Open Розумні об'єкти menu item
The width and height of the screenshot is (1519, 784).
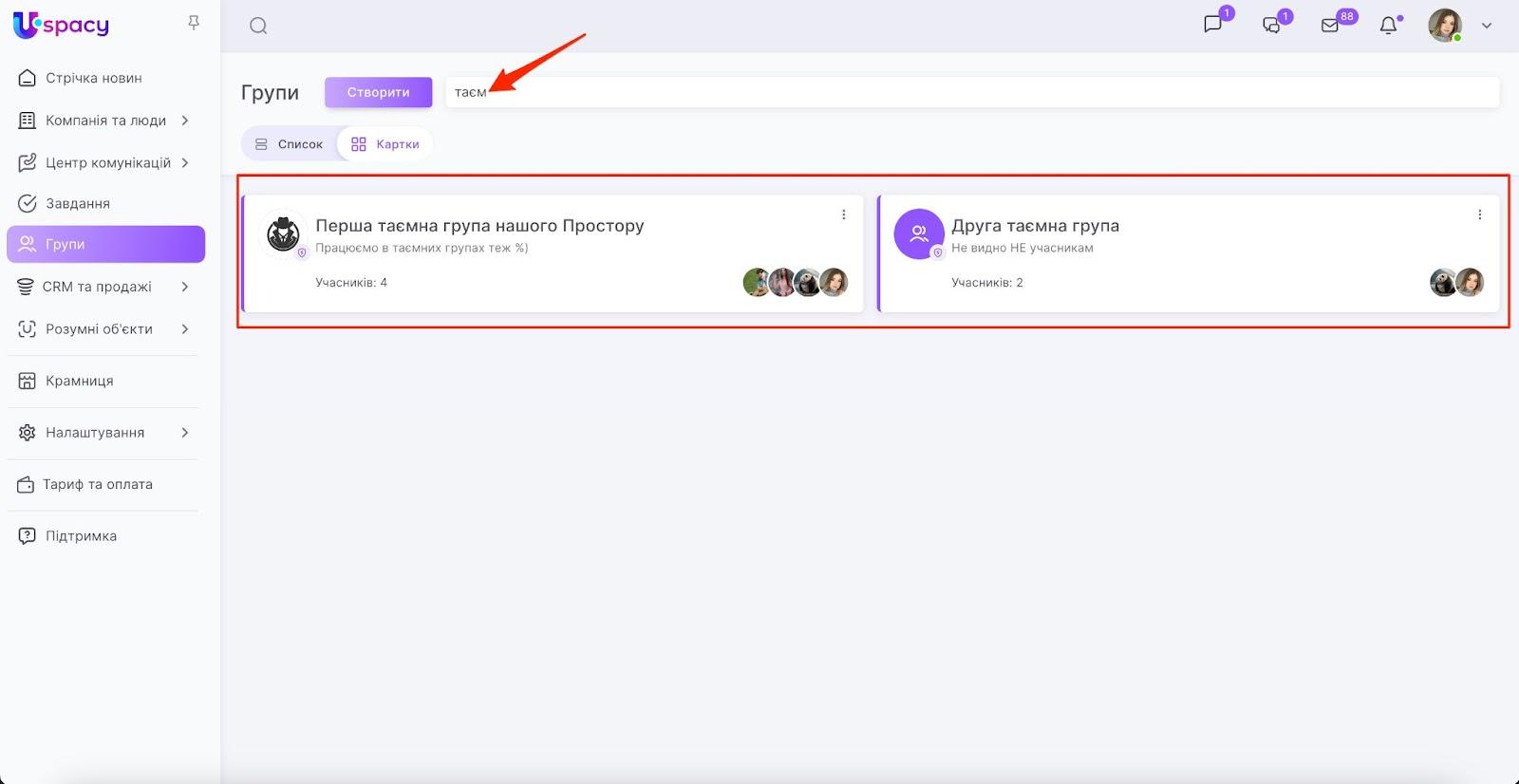coord(99,329)
